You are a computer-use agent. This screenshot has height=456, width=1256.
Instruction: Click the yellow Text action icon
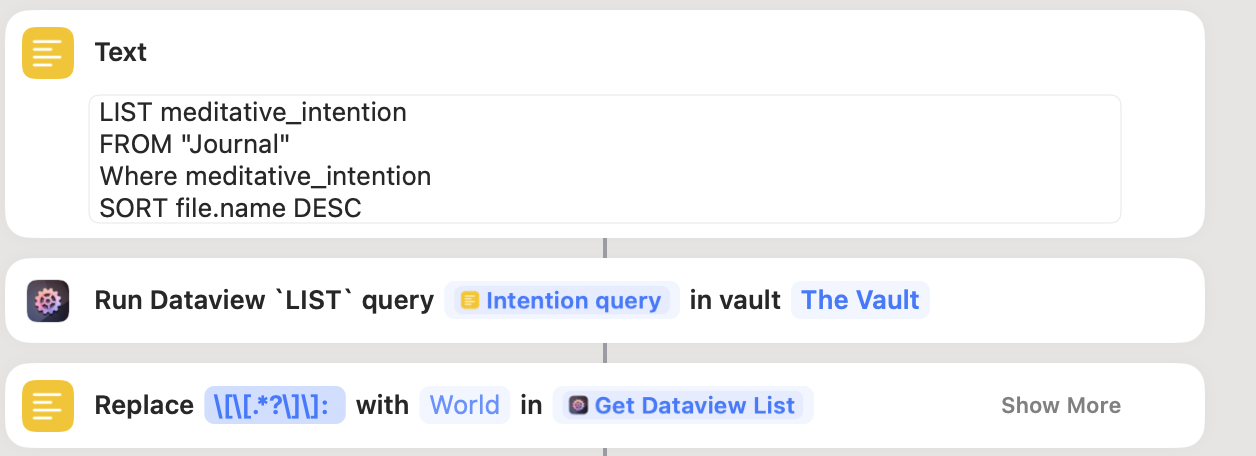tap(48, 53)
